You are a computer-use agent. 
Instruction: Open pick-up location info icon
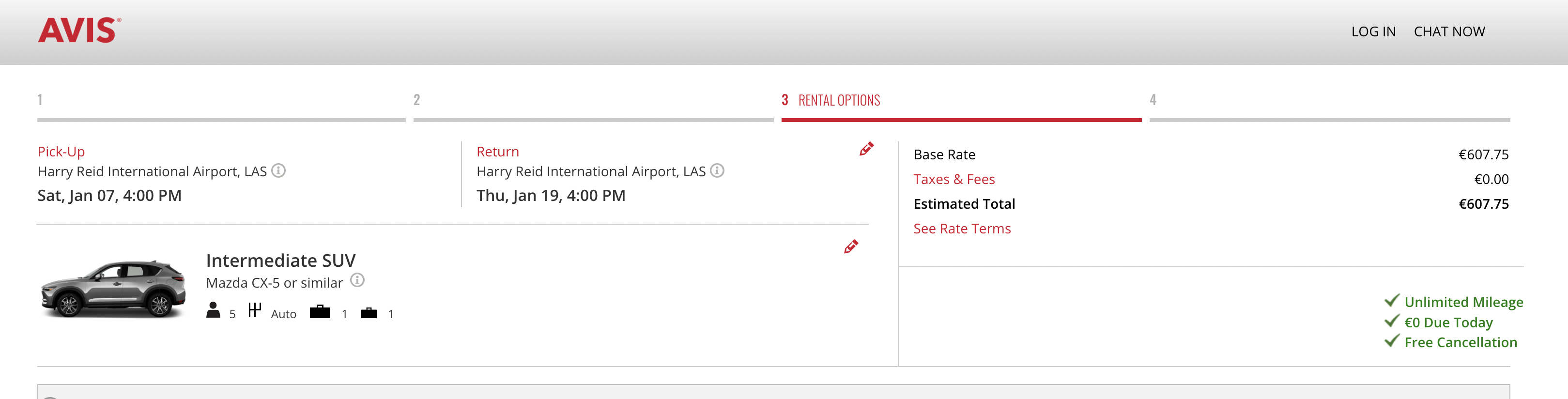coord(278,171)
